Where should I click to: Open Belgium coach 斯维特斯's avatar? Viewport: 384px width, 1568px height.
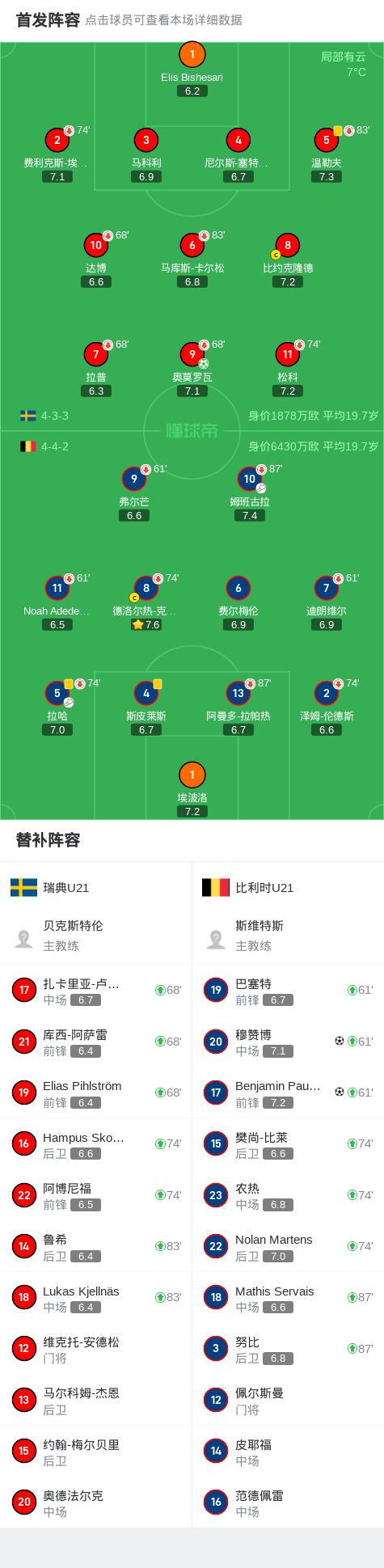(x=216, y=938)
